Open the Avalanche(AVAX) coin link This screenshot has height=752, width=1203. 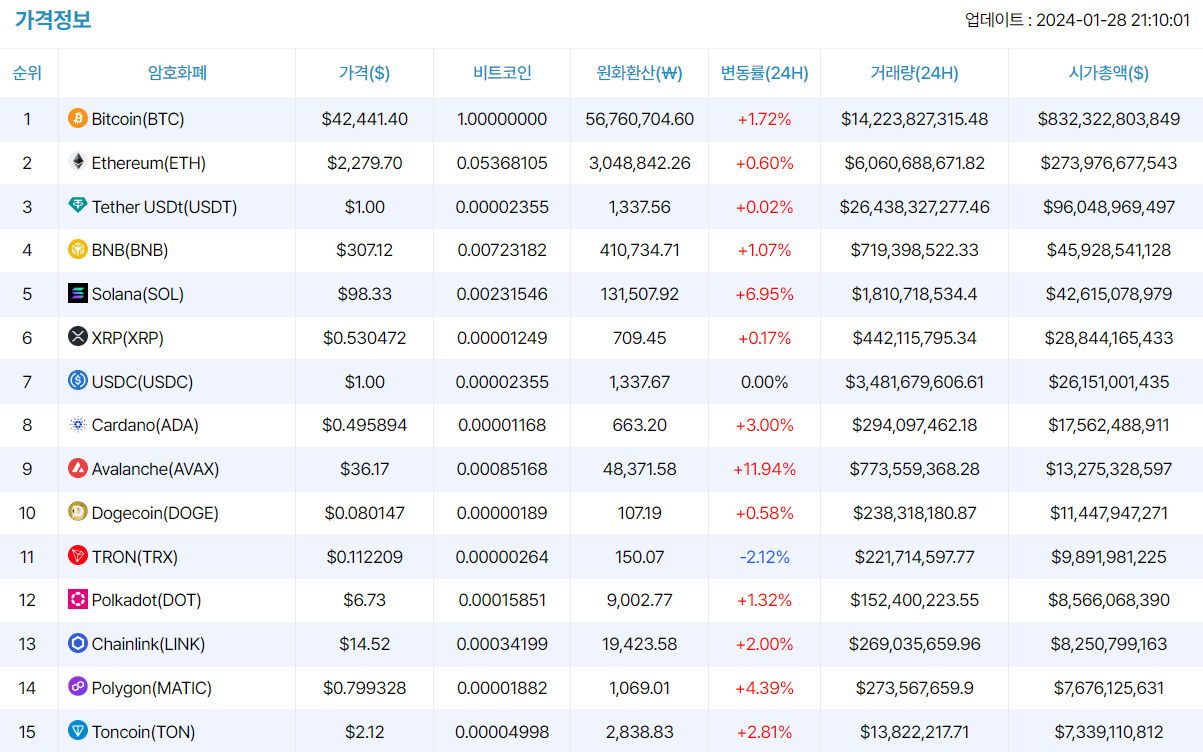click(155, 469)
